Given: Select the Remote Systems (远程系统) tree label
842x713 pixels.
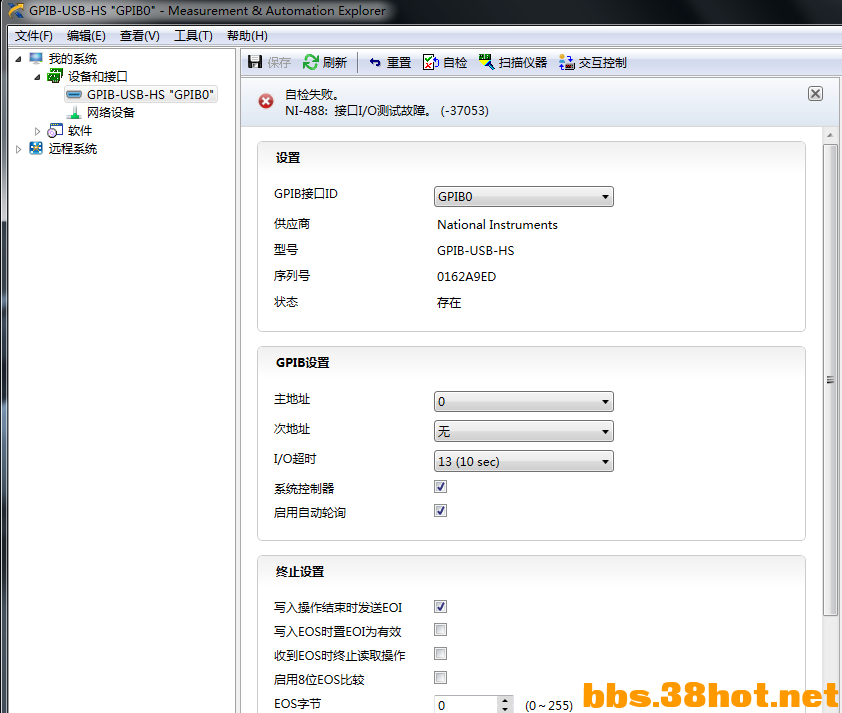Looking at the screenshot, I should click(x=72, y=148).
